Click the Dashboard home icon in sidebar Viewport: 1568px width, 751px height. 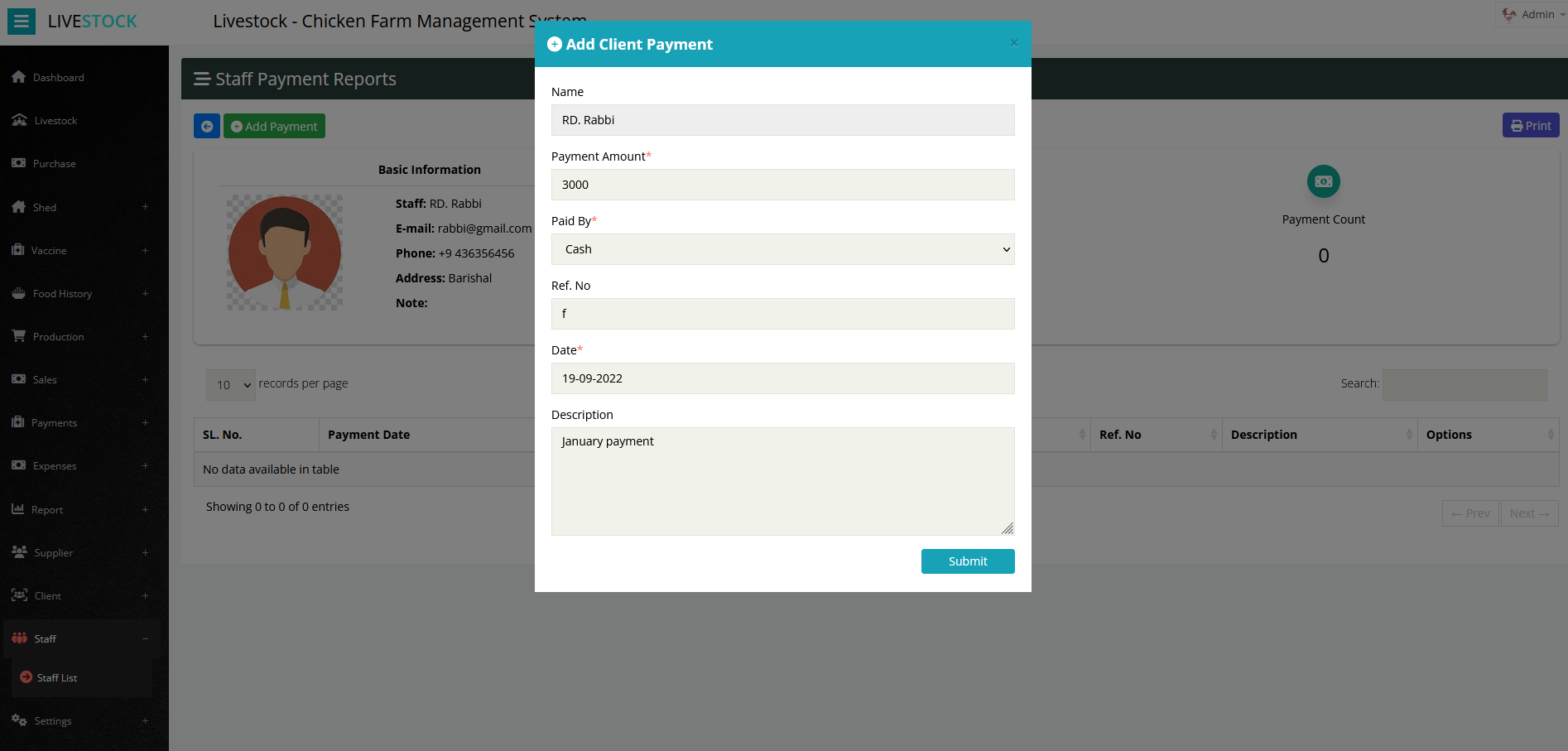19,77
